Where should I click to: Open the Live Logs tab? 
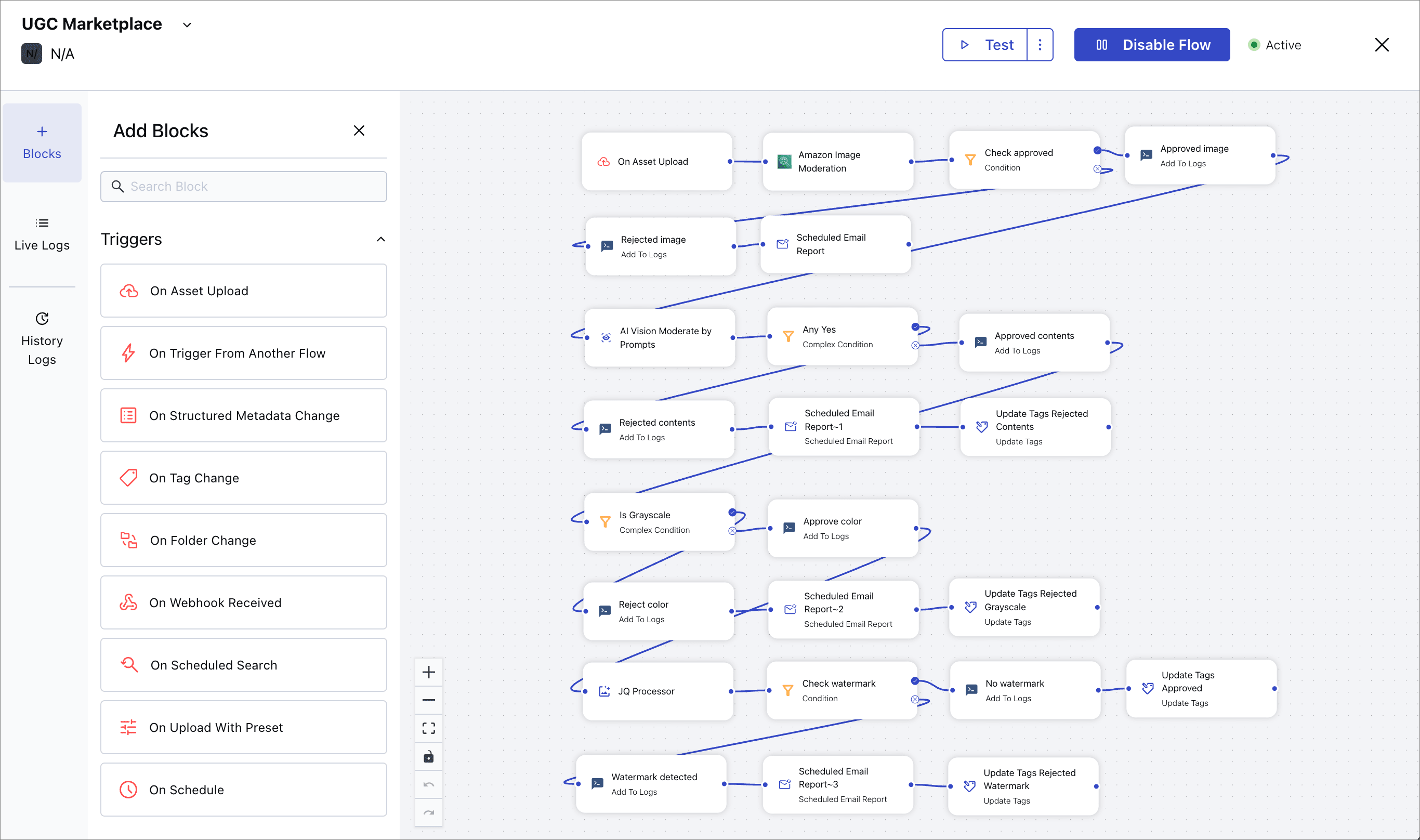(42, 234)
